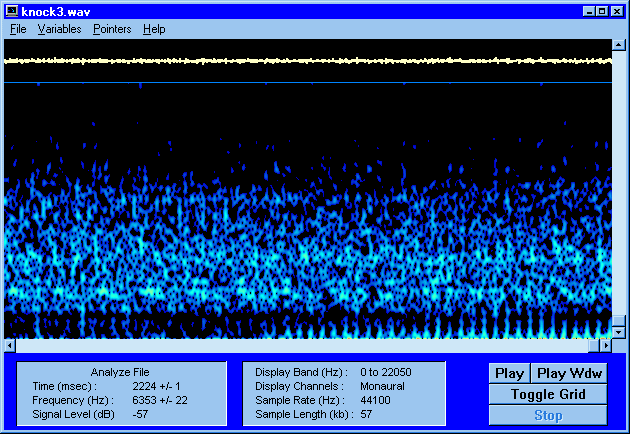Click the knock3.wav window system icon
The height and width of the screenshot is (434, 630).
pyautogui.click(x=12, y=12)
